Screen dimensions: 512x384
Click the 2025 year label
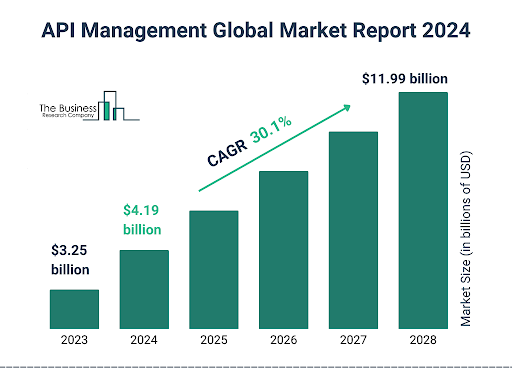(x=214, y=340)
